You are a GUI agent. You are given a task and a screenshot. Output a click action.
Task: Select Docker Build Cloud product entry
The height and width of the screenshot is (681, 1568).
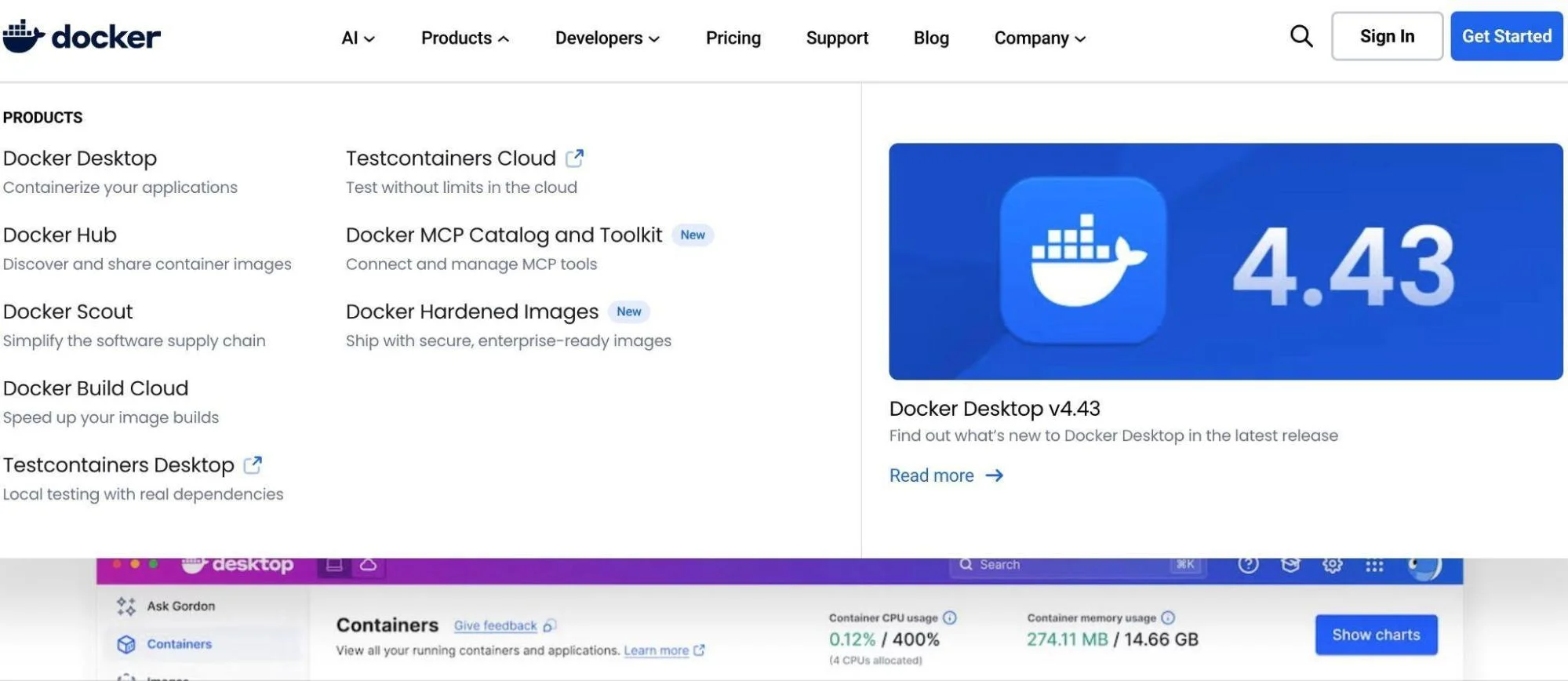tap(96, 388)
